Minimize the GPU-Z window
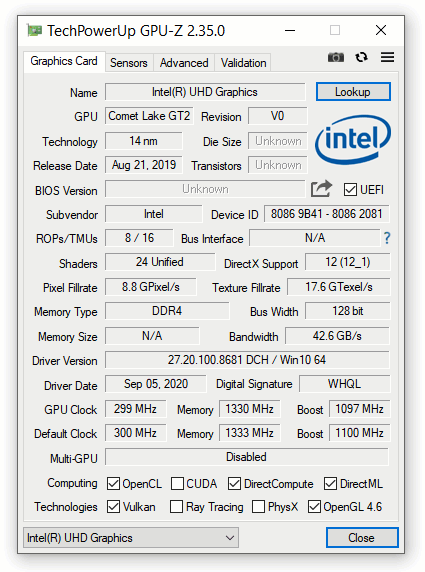Screen dimensions: 425x572 290,30
